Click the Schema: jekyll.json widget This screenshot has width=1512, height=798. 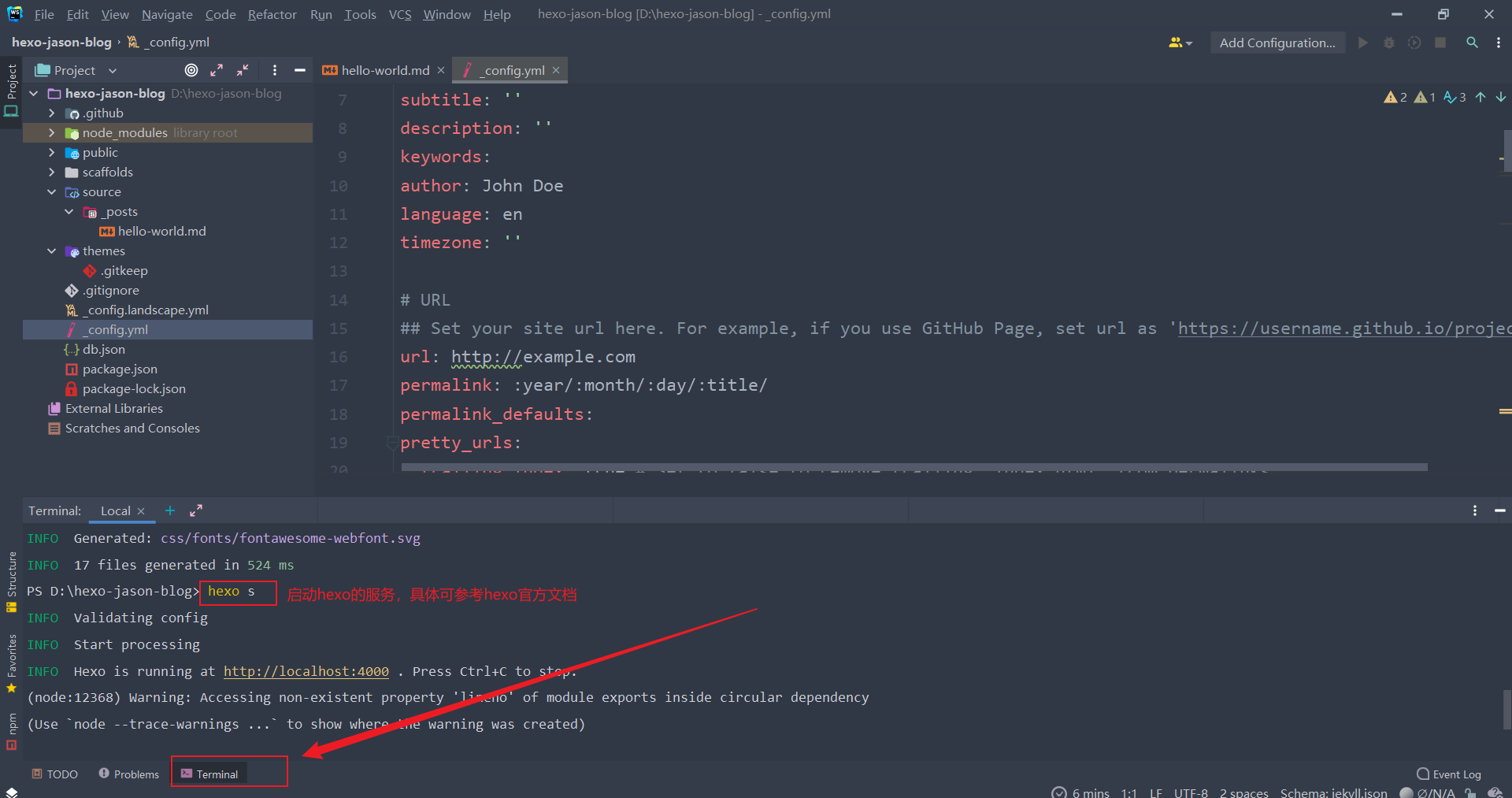1333,792
